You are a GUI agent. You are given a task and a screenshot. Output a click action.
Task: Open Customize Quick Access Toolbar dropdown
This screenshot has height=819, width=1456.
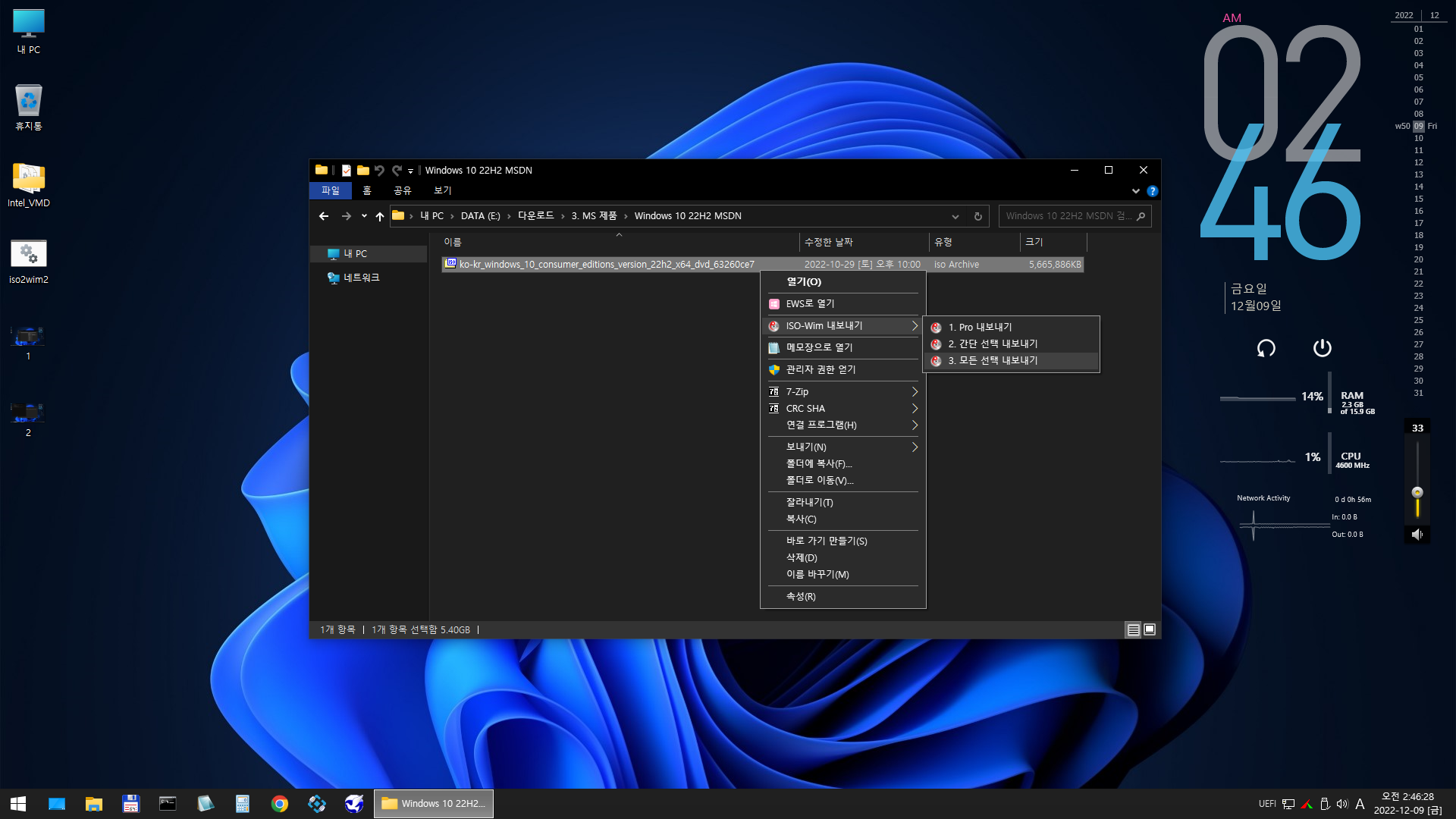(410, 171)
